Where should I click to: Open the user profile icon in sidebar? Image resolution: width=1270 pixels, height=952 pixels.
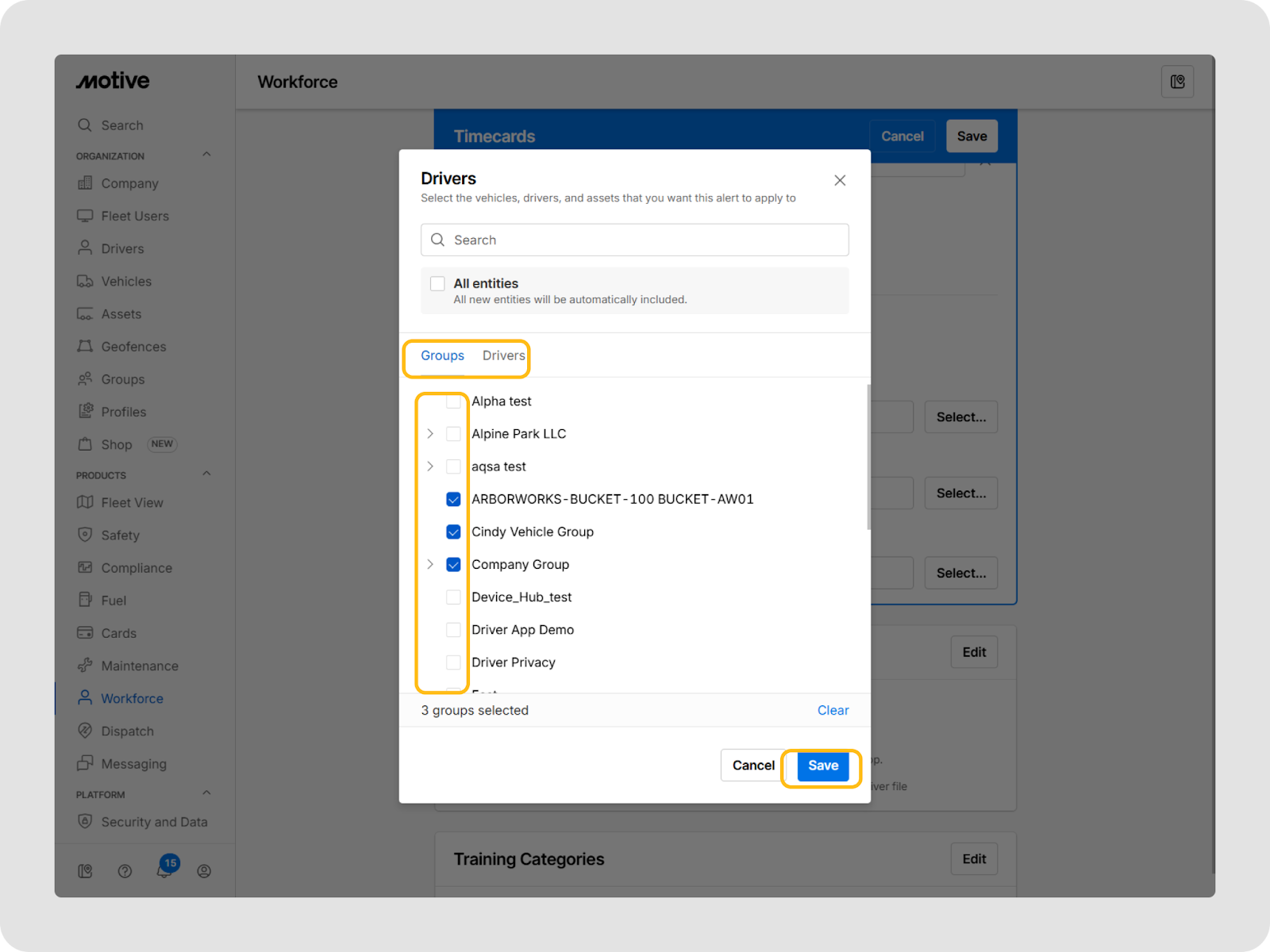[x=204, y=871]
